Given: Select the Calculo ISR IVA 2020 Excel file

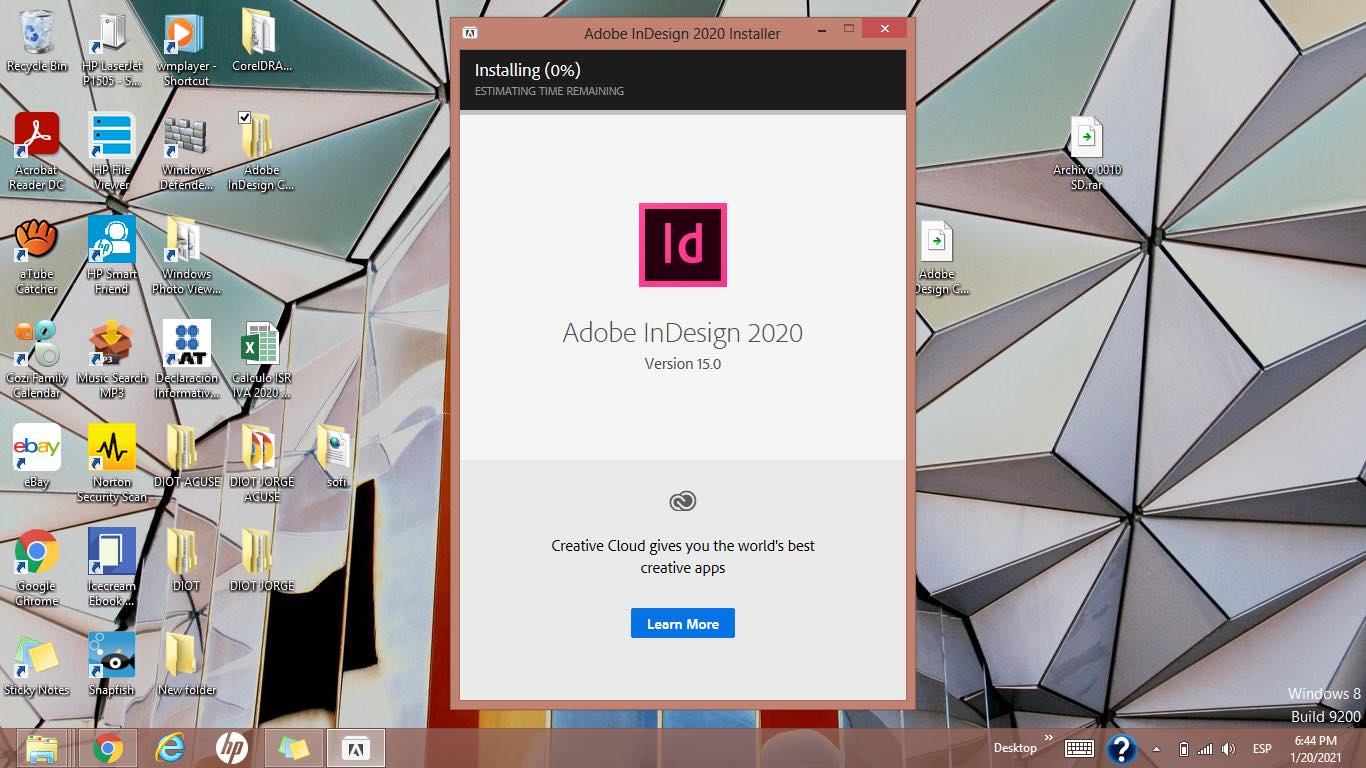Looking at the screenshot, I should pyautogui.click(x=261, y=360).
